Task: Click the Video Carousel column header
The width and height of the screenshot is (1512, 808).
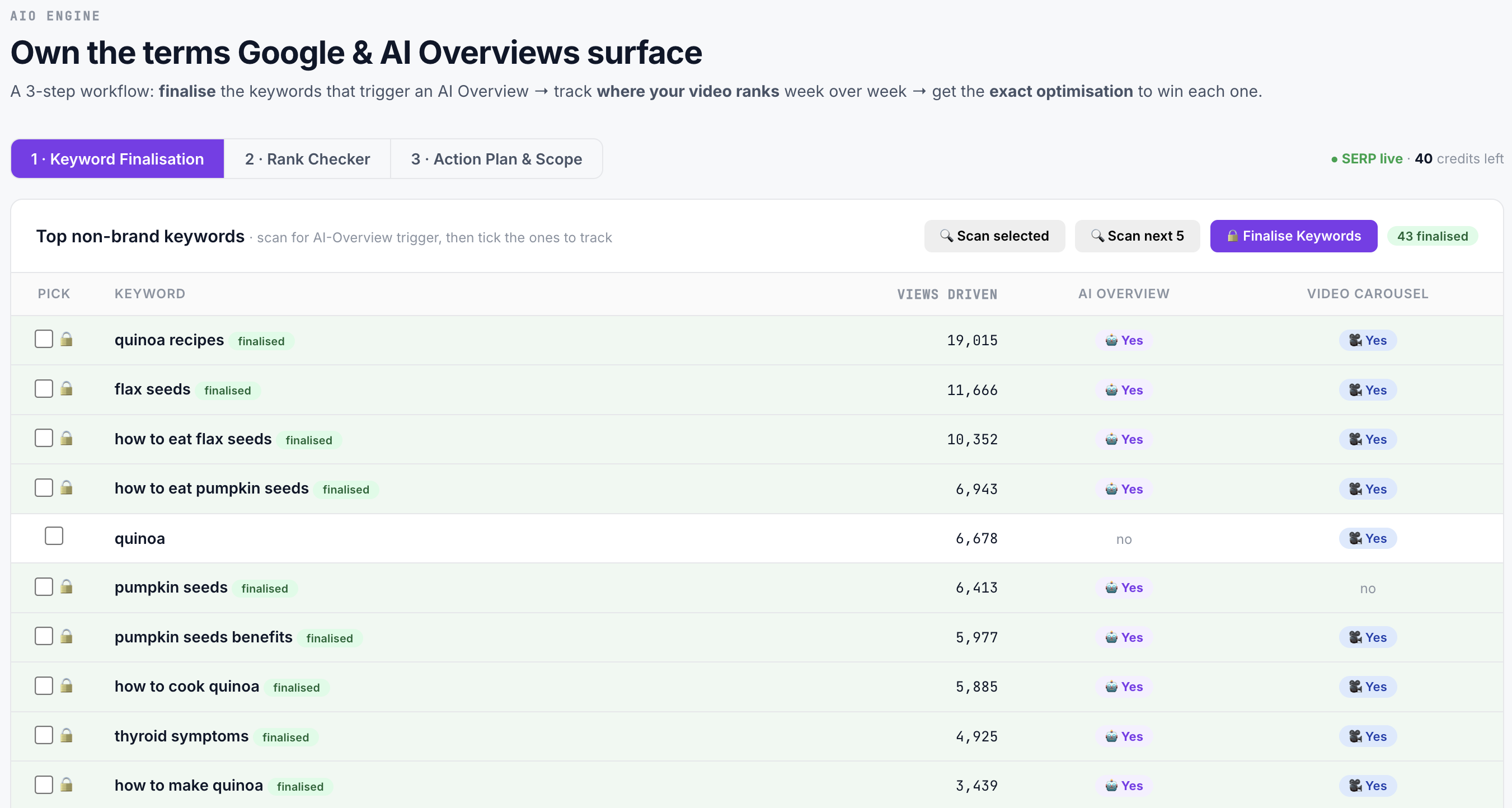Action: (1368, 294)
